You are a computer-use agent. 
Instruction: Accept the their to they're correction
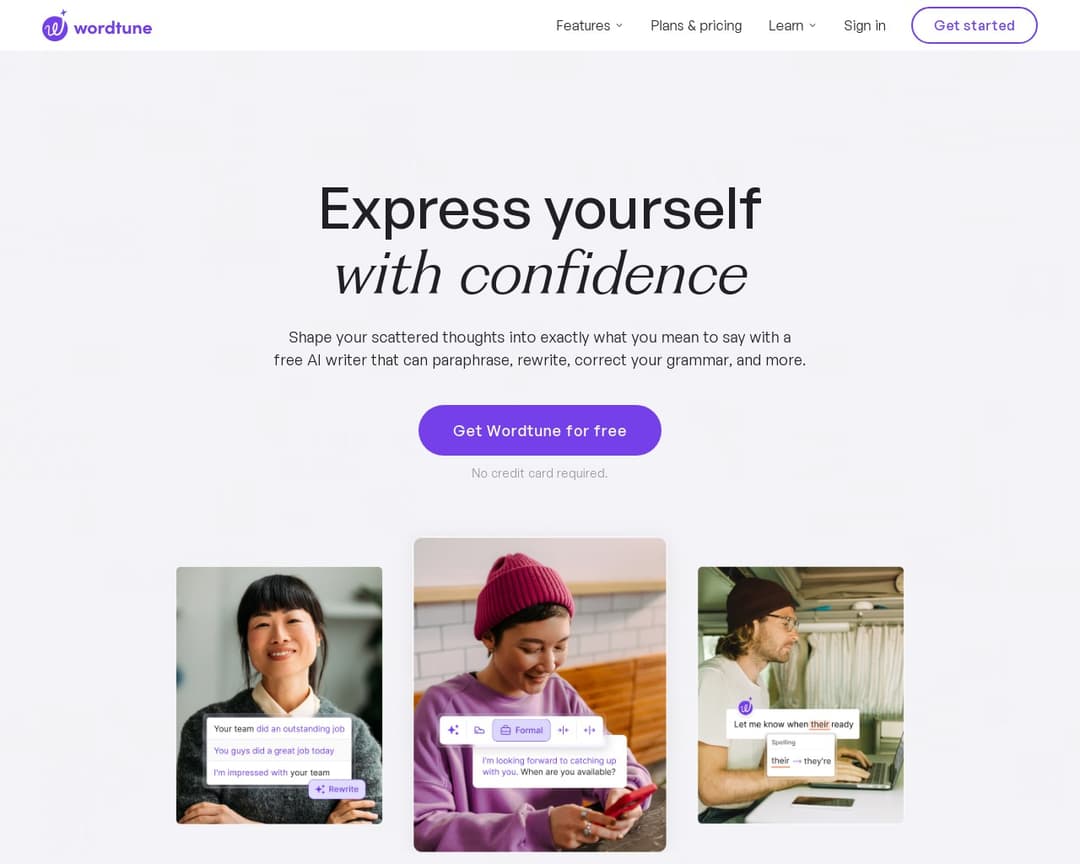800,761
